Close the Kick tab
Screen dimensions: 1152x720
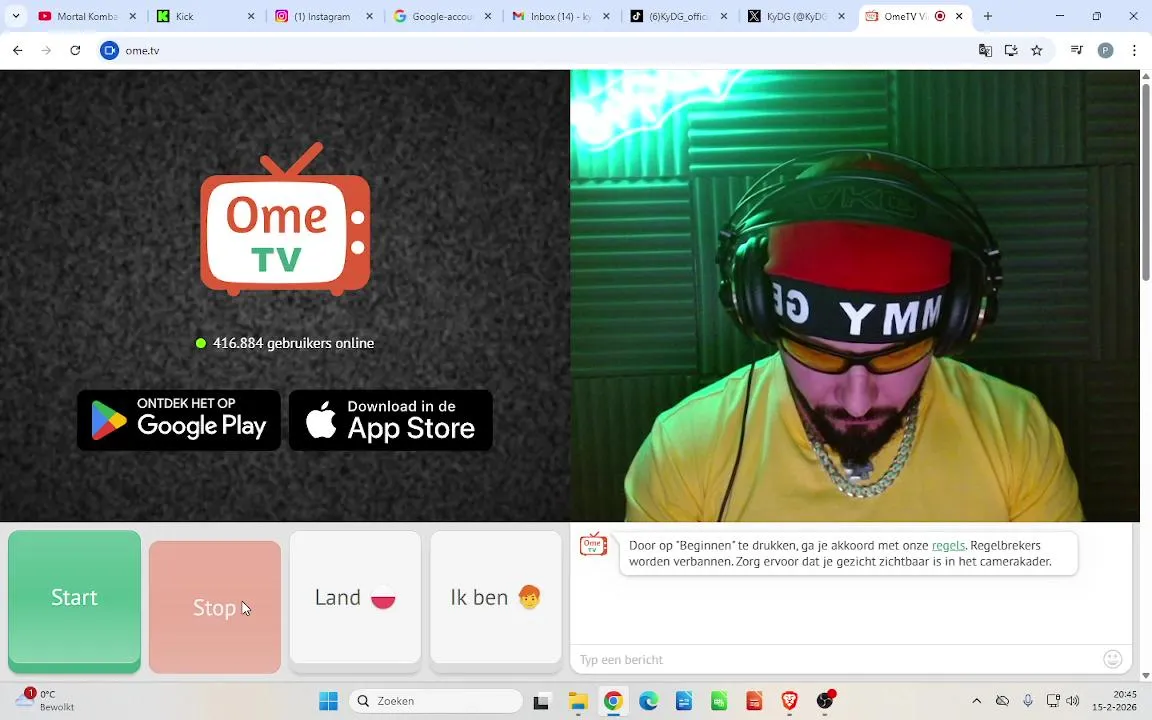[x=251, y=16]
